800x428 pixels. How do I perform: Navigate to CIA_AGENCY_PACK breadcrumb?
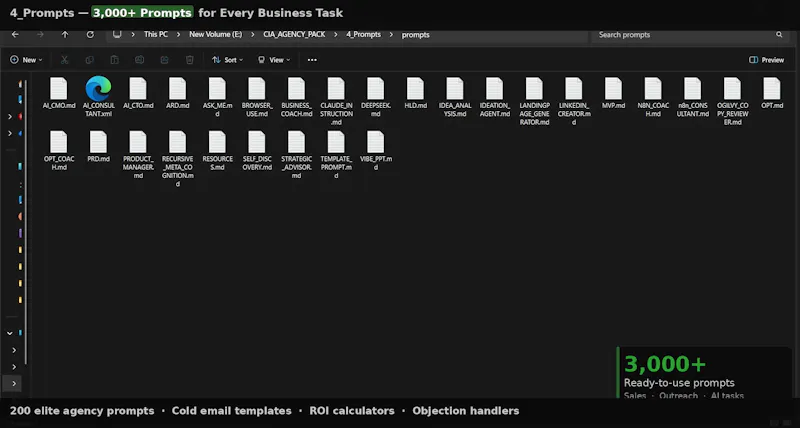pos(294,35)
